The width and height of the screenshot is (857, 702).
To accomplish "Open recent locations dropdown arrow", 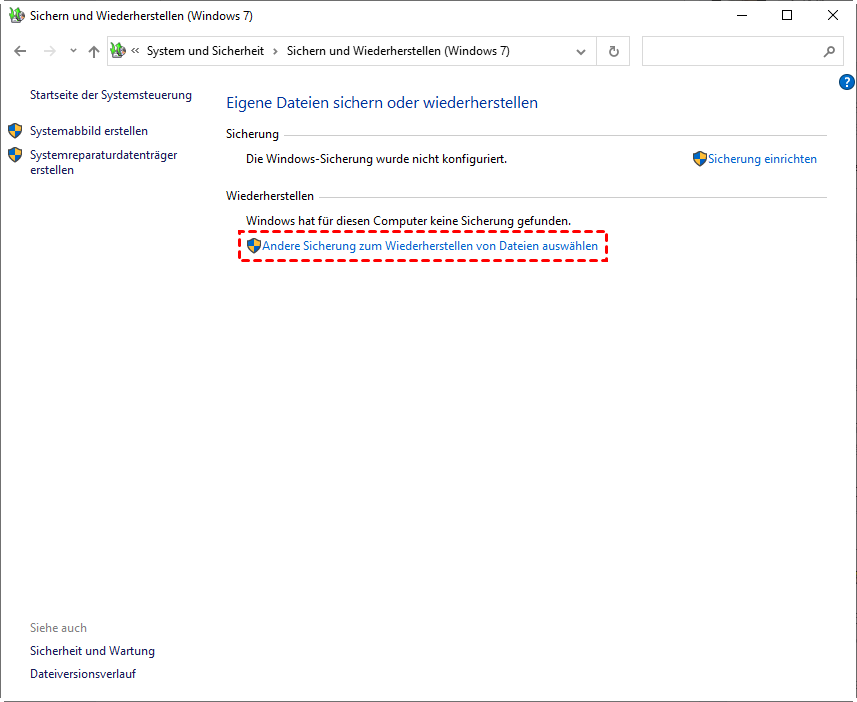I will click(x=73, y=51).
